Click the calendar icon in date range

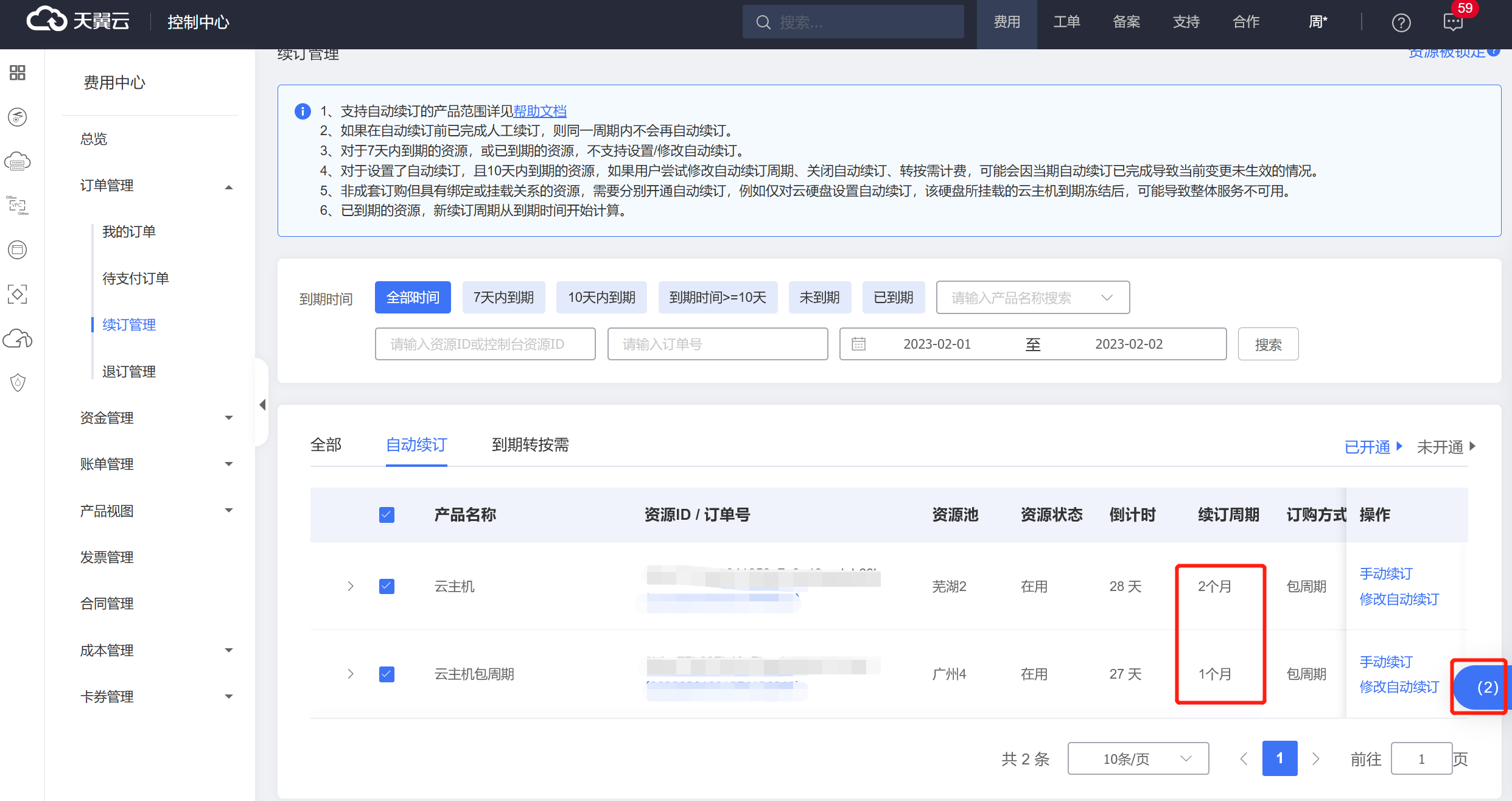coord(858,344)
